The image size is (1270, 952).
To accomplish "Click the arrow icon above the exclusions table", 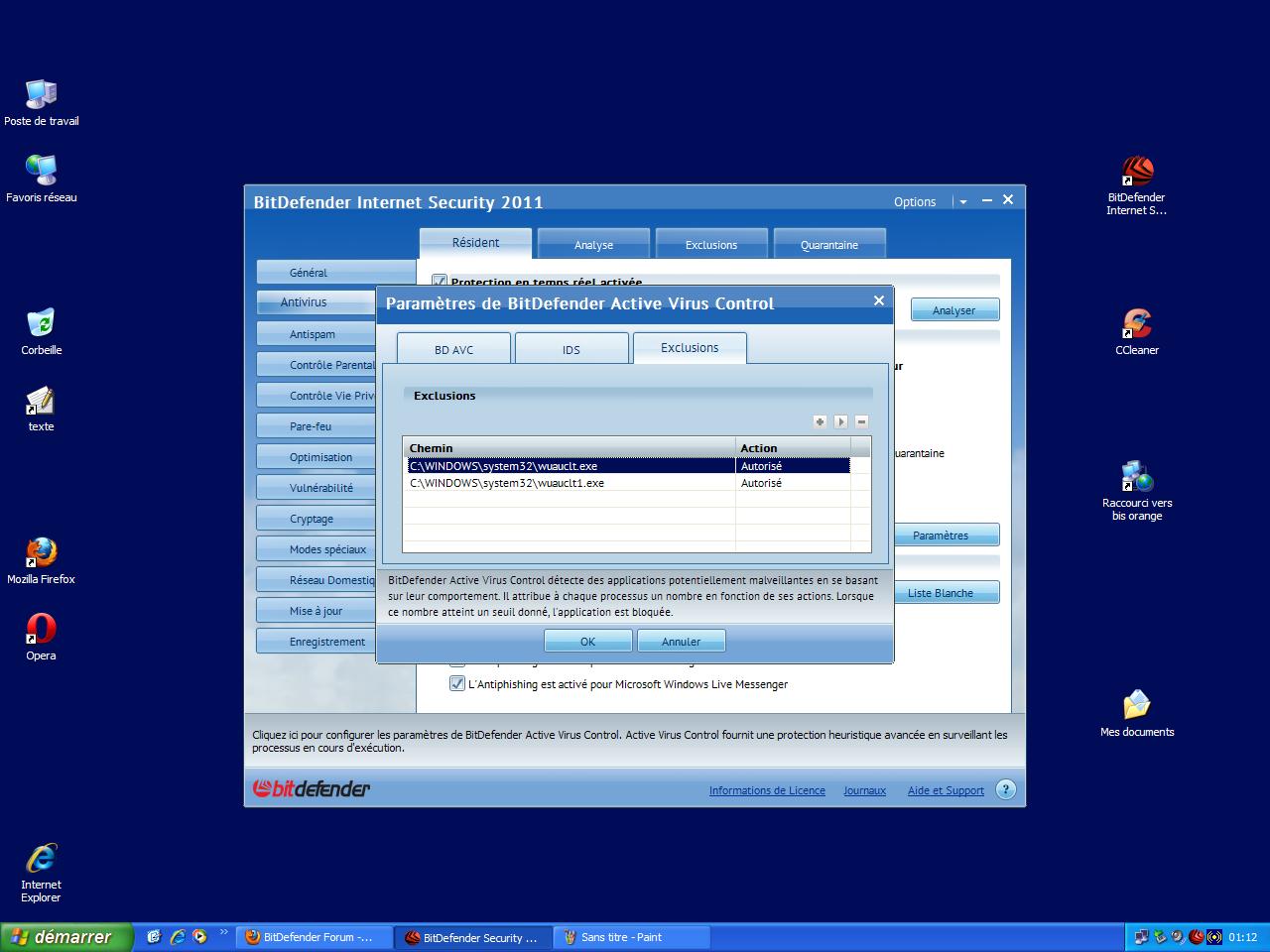I will click(x=840, y=421).
